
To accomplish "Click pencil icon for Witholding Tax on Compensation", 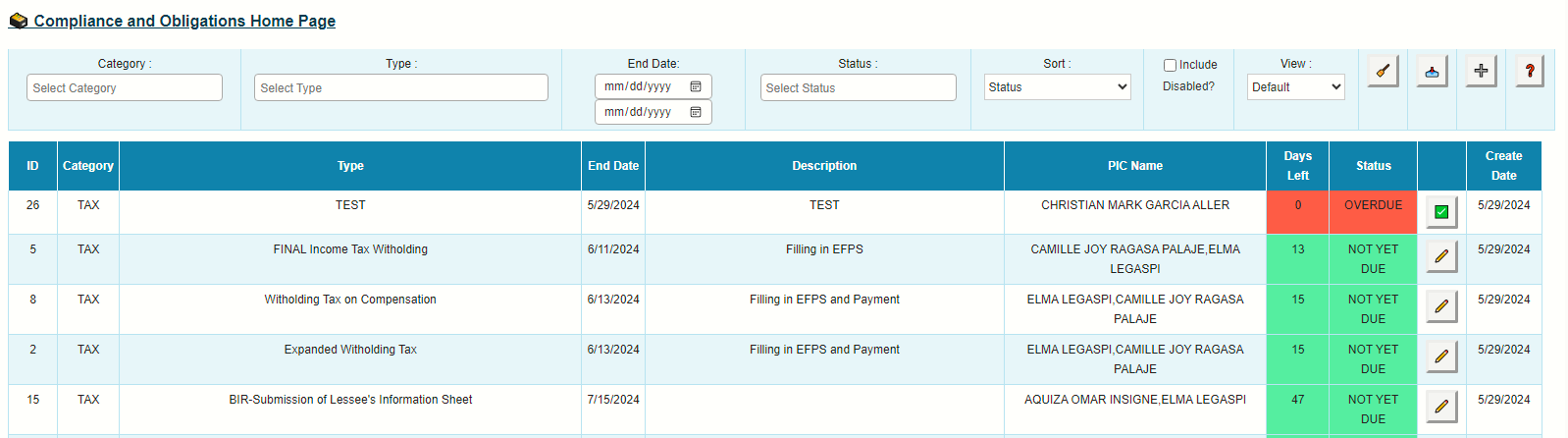I will (x=1440, y=306).
